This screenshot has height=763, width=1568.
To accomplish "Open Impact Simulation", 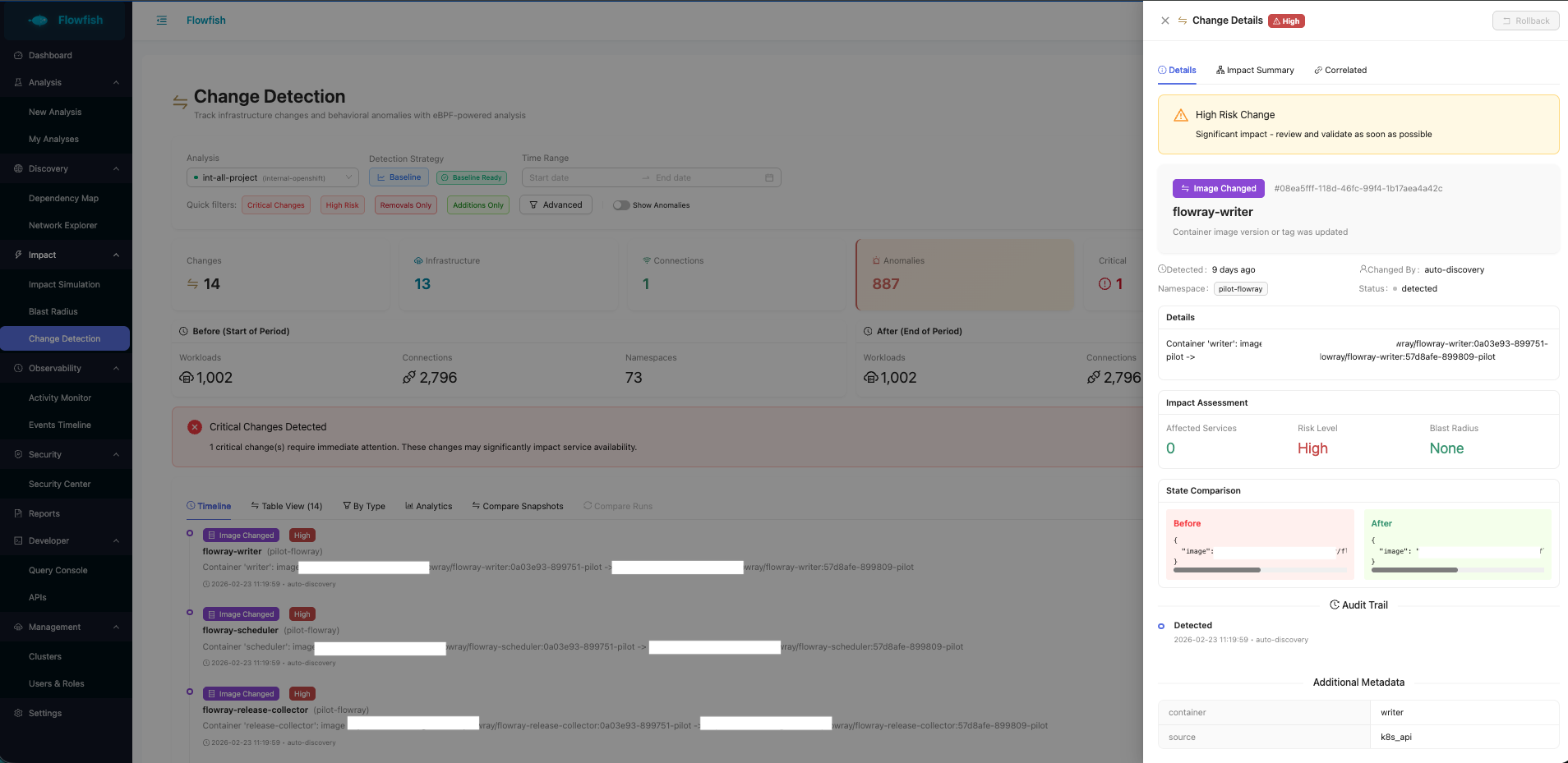I will point(66,284).
